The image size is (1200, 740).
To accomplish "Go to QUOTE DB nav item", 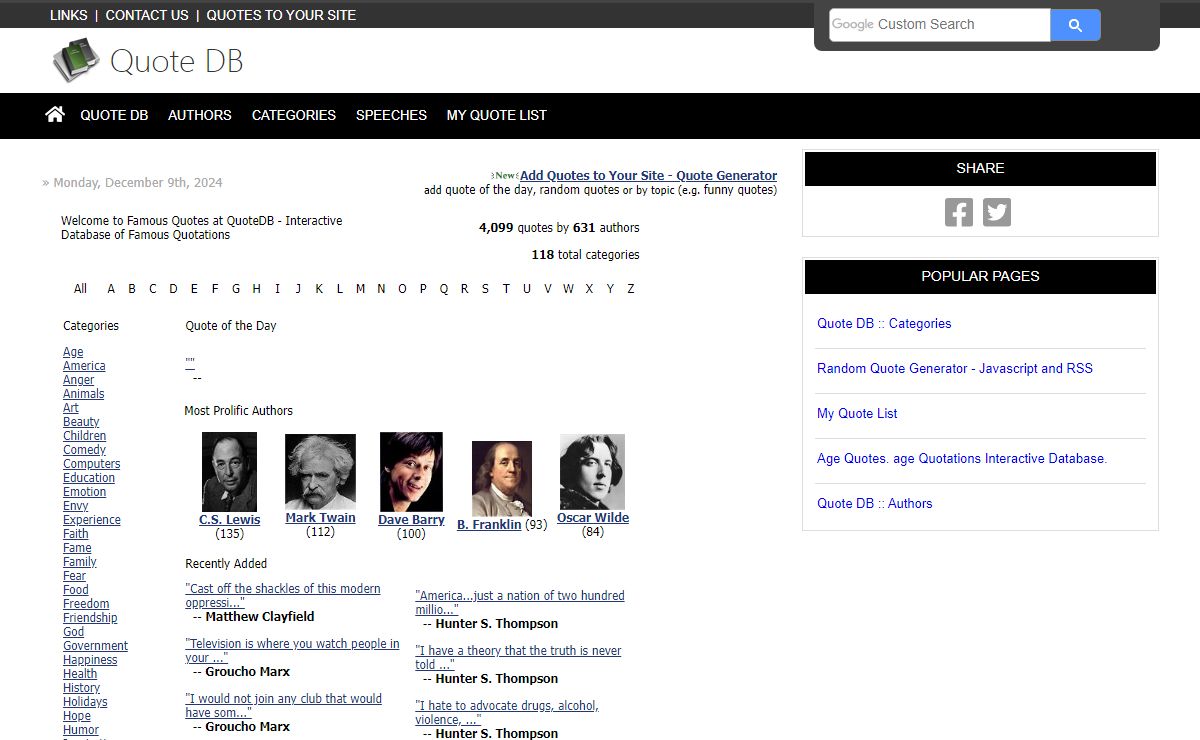I will 114,115.
